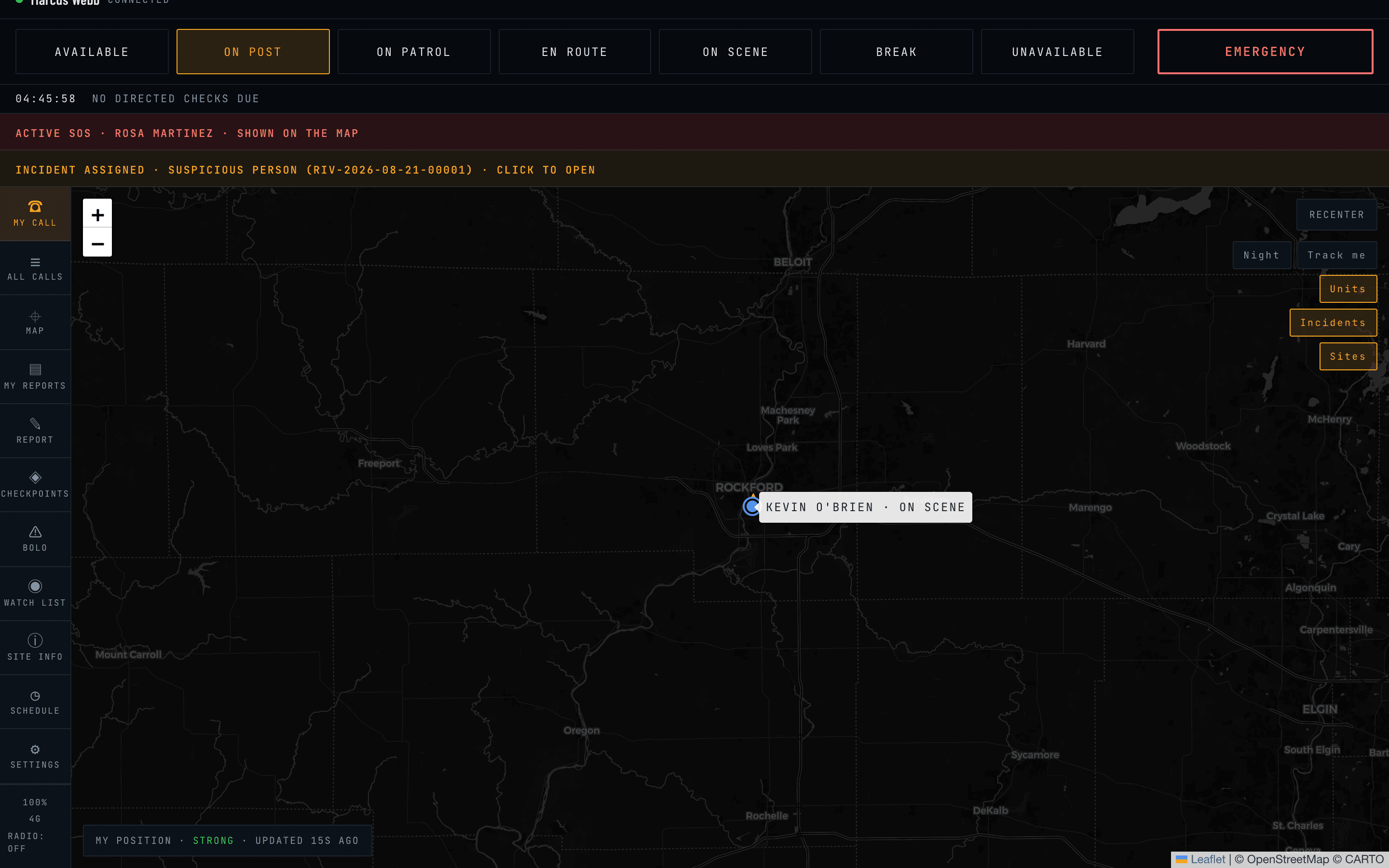Open the Leaflet attribution link

pyautogui.click(x=1208, y=859)
